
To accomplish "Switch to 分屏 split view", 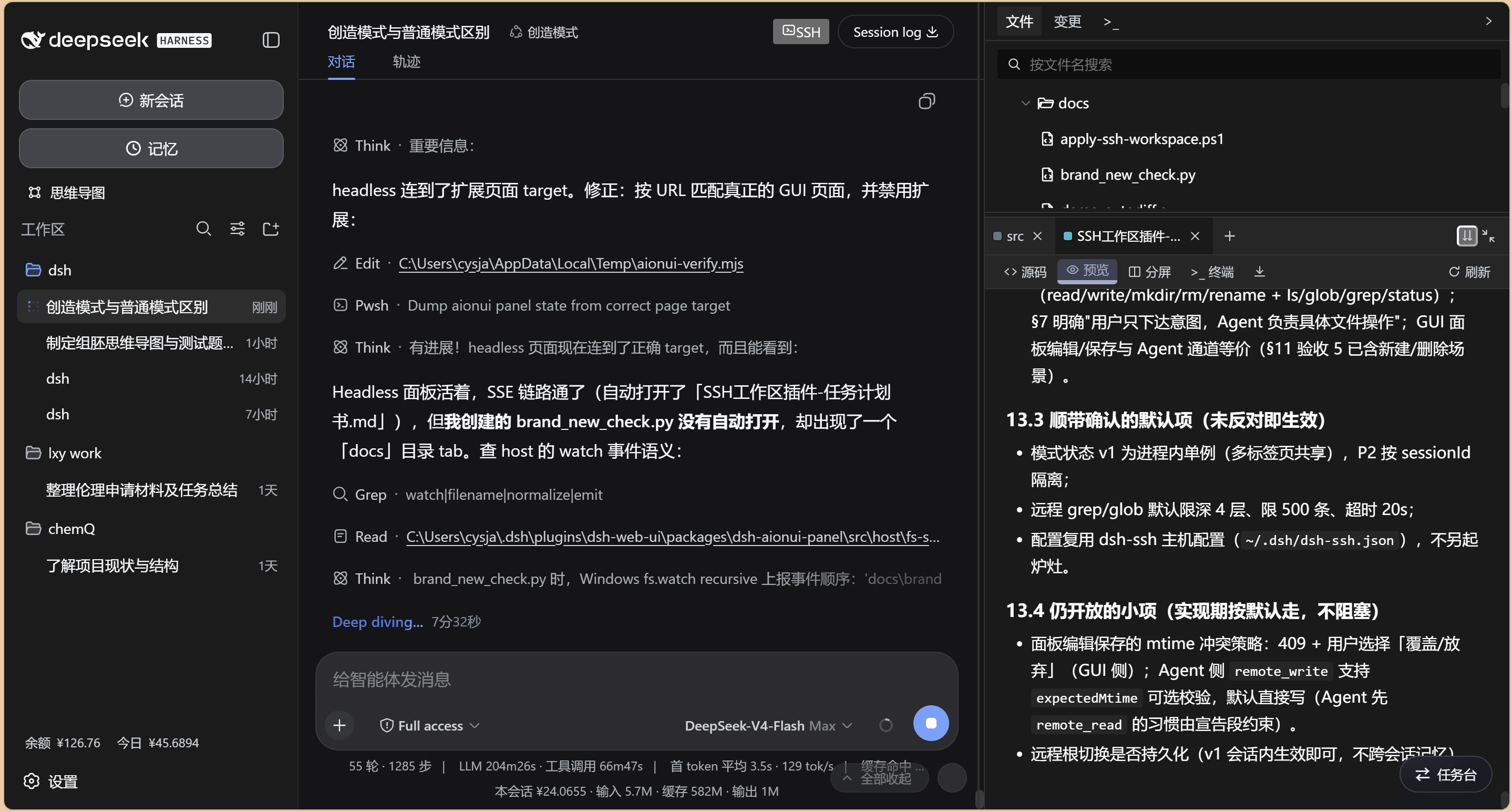I will tap(1150, 272).
